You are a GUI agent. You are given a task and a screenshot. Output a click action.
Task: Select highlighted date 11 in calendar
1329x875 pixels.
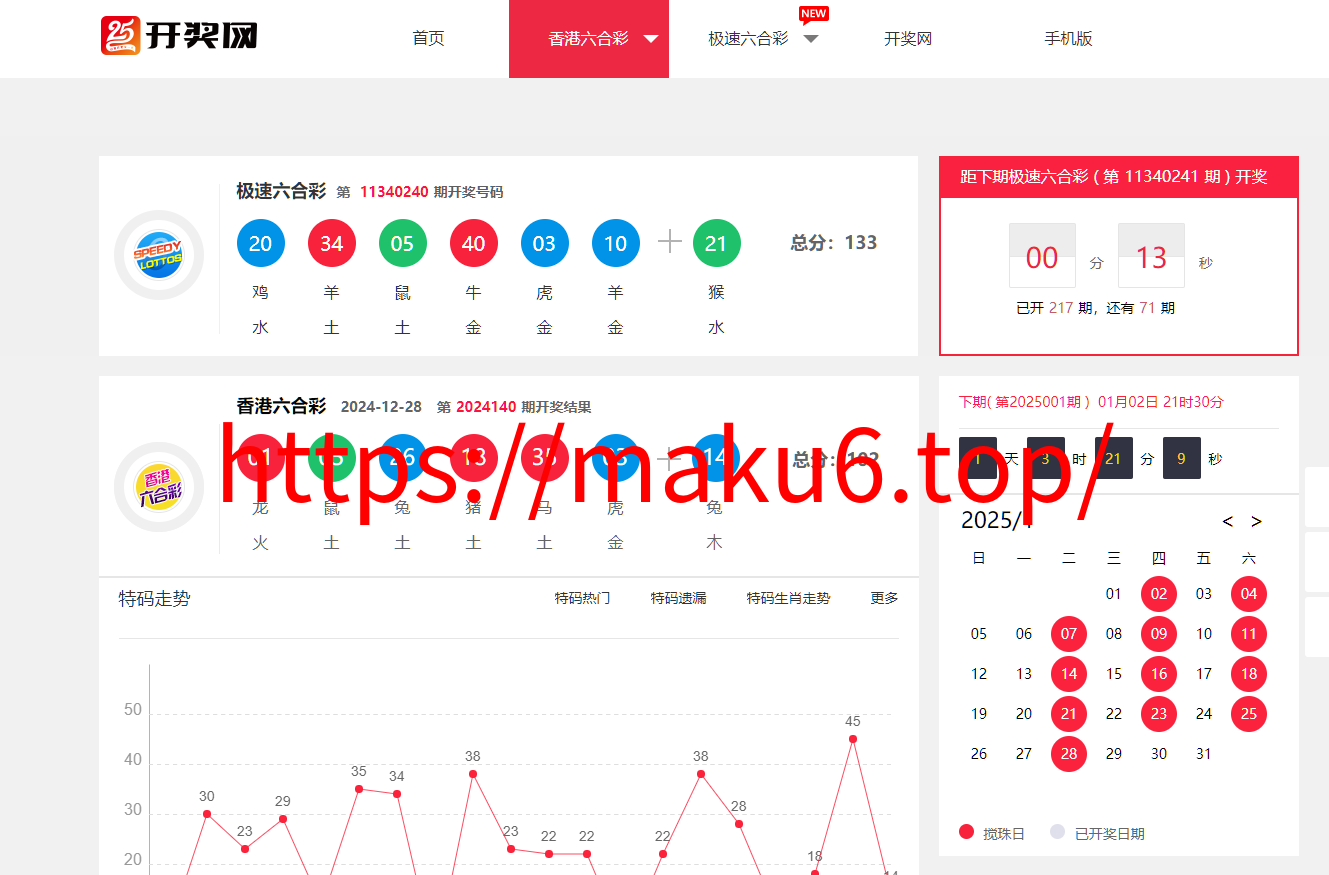(1249, 634)
